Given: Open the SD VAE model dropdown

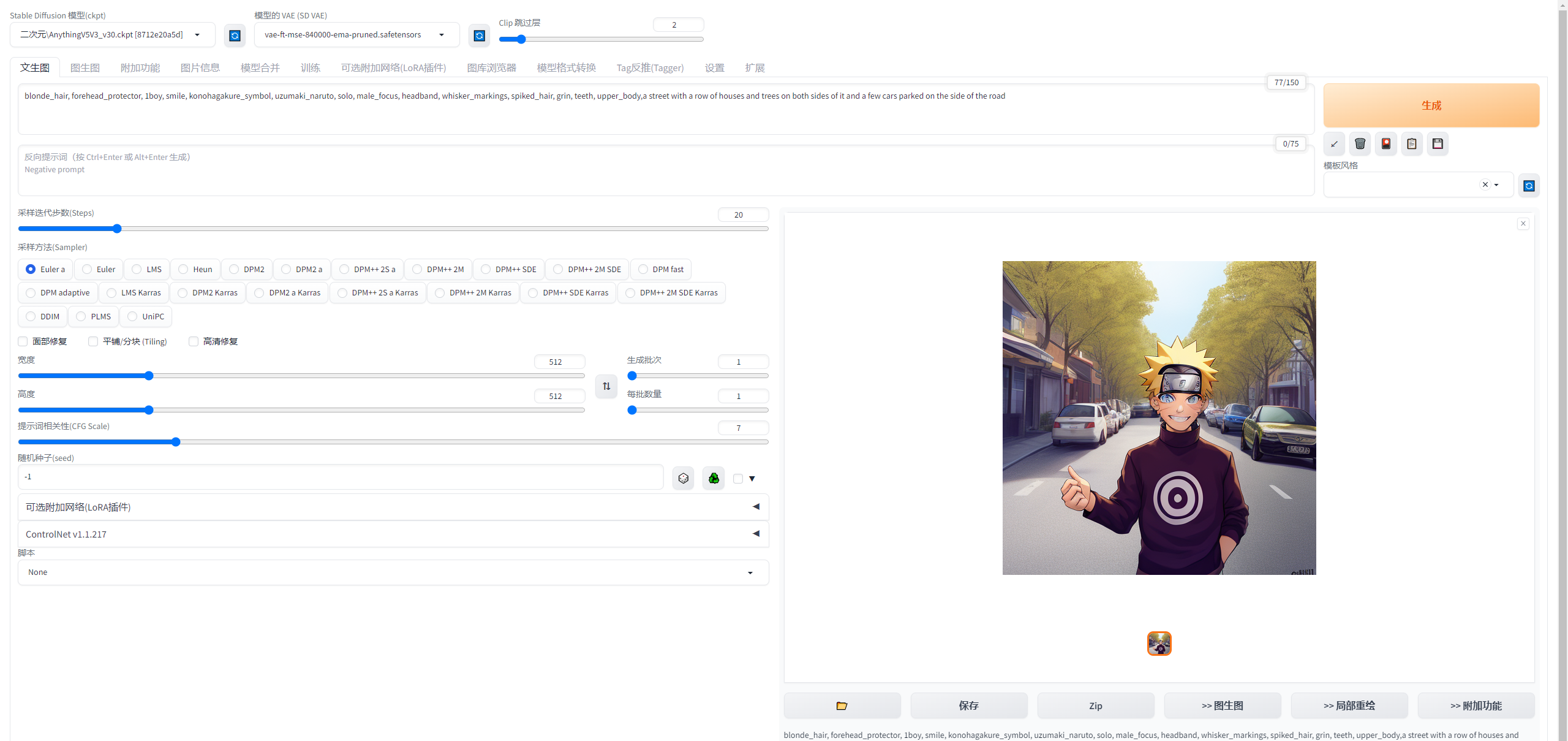Looking at the screenshot, I should click(357, 35).
